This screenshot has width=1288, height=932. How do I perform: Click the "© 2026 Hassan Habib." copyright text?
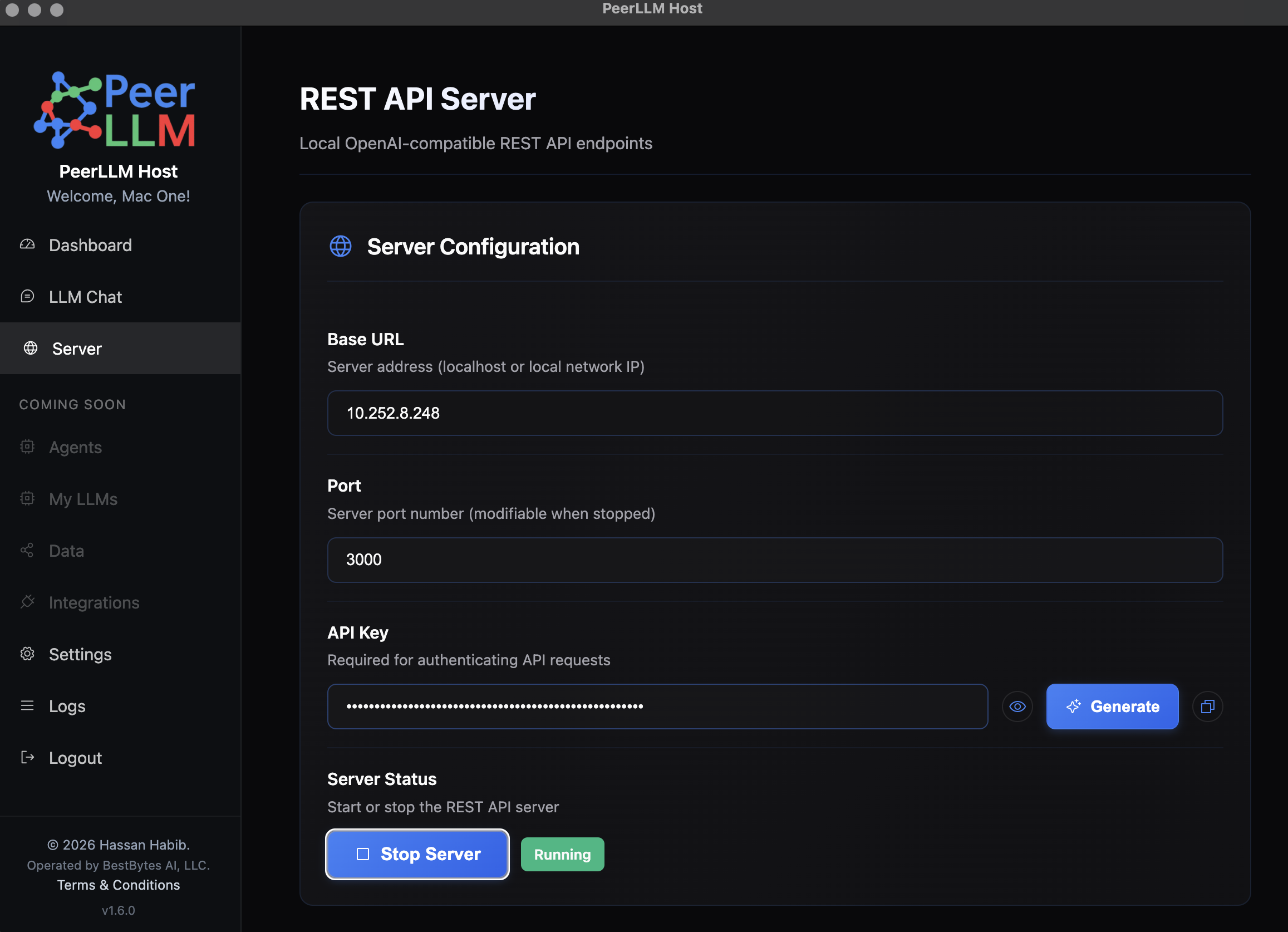[x=119, y=845]
